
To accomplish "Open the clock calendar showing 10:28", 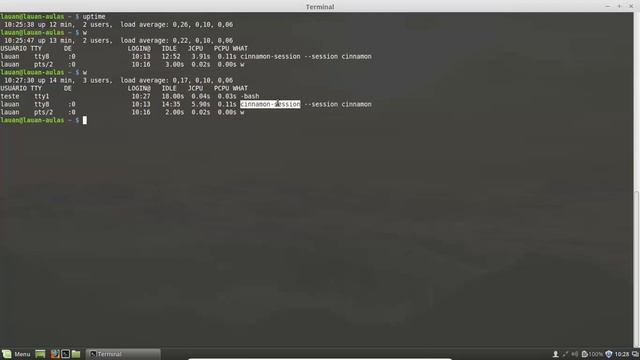I will click(622, 354).
